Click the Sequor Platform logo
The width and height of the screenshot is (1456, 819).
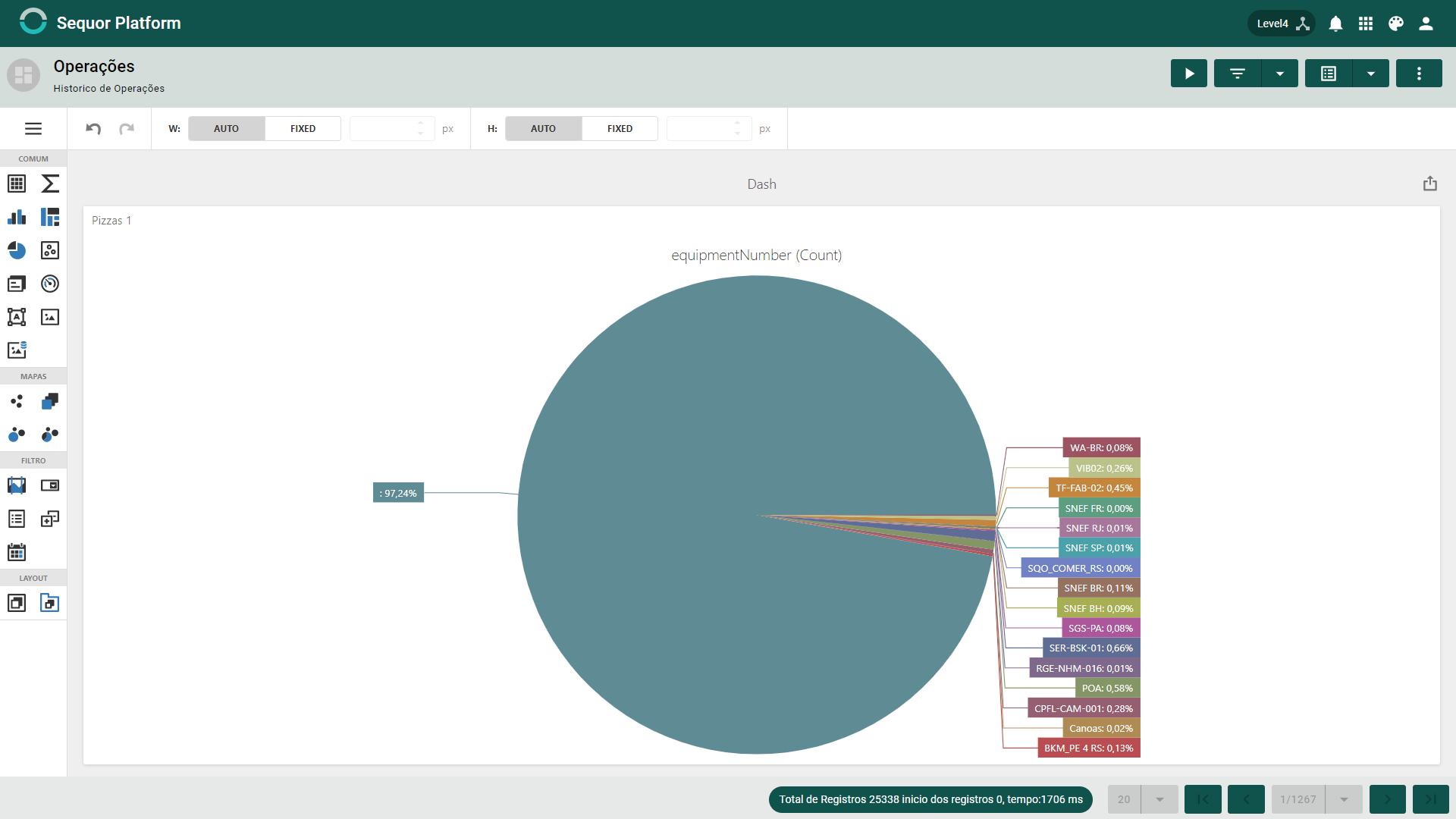33,22
